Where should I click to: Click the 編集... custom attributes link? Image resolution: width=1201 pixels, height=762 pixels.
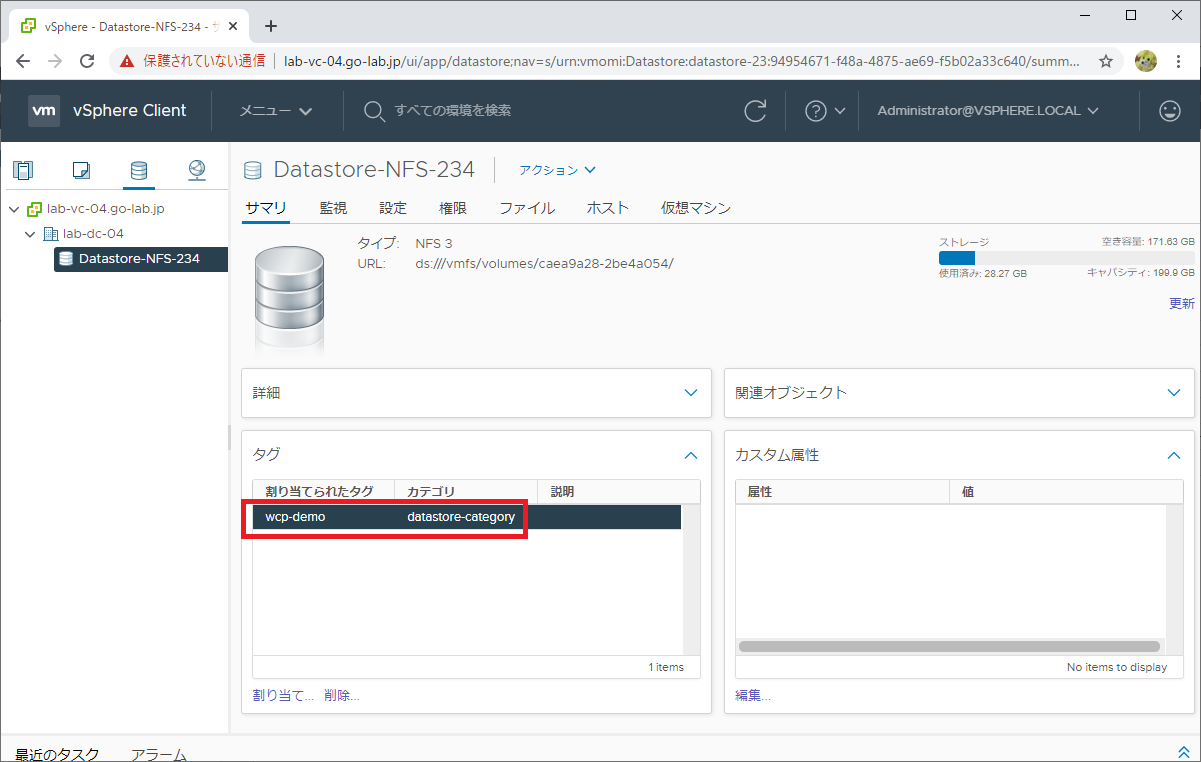pos(753,695)
